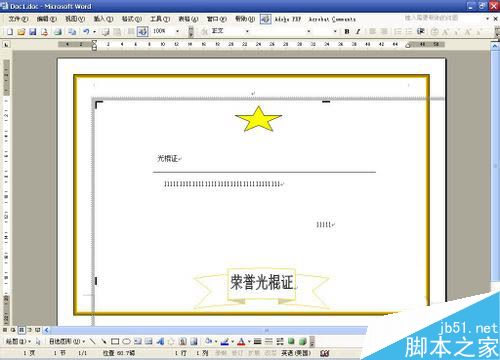The width and height of the screenshot is (500, 360).
Task: Click the Undo arrow icon
Action: 86,32
